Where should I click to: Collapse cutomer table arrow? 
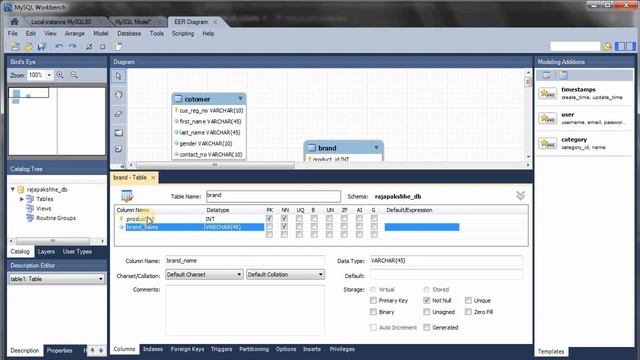tap(240, 98)
